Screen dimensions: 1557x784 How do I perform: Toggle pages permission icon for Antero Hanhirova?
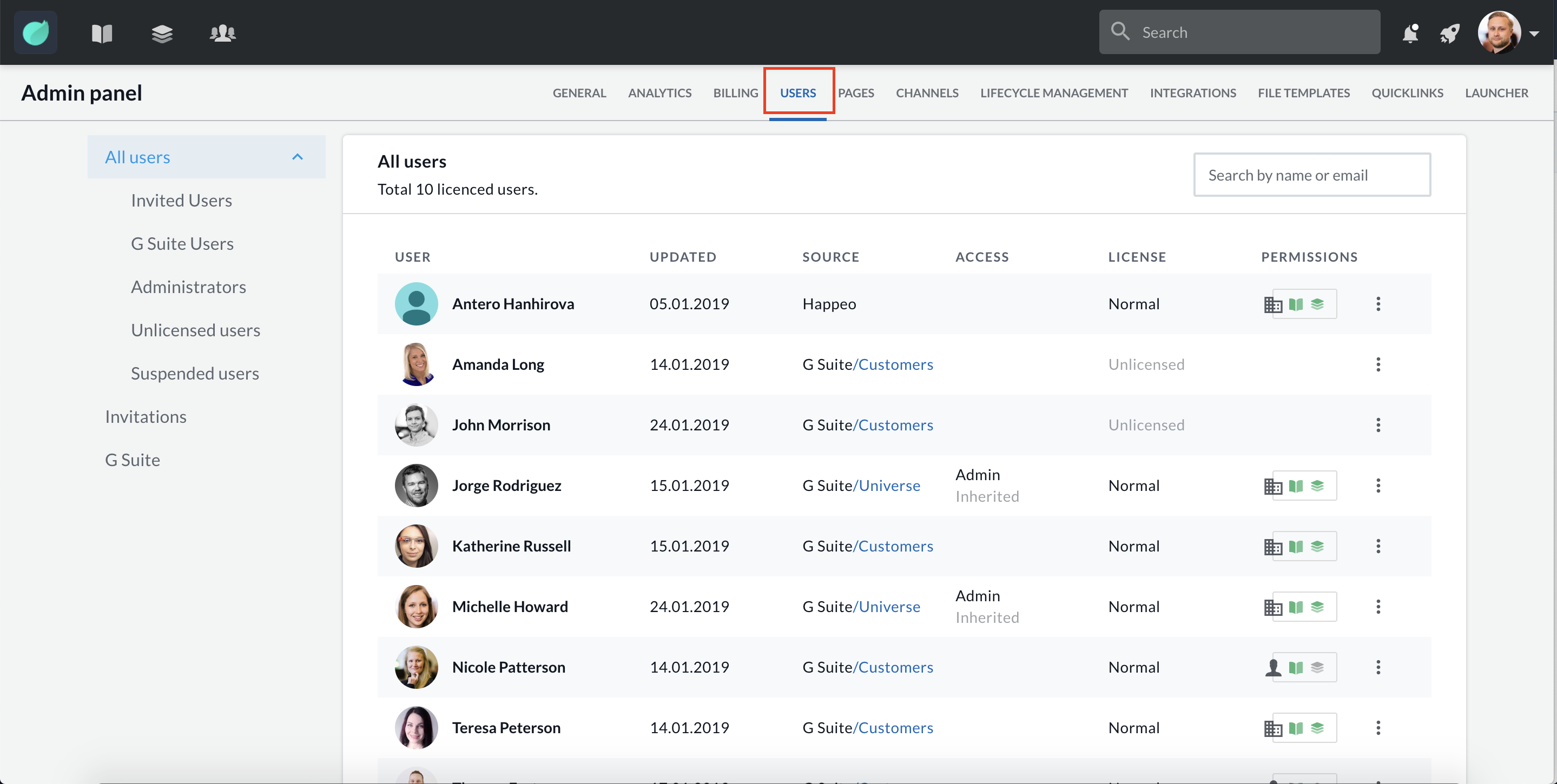[x=1295, y=304]
